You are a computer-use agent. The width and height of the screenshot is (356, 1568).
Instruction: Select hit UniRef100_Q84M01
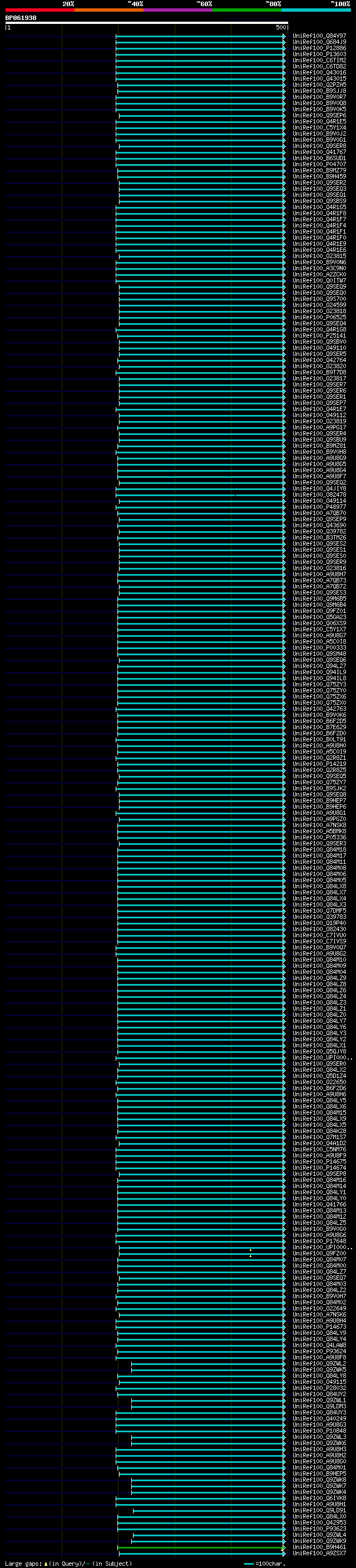pos(319,1467)
